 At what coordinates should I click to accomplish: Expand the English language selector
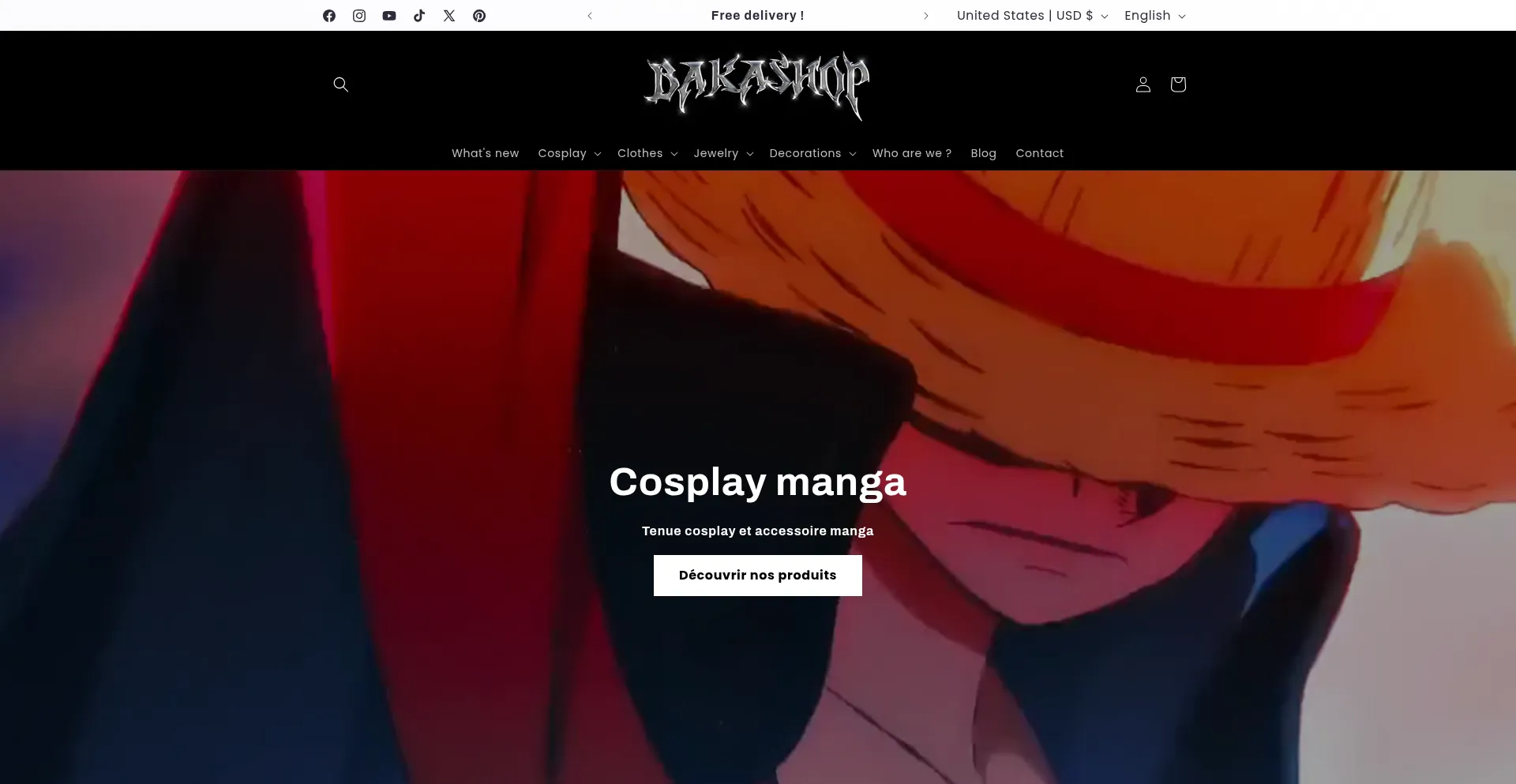pos(1154,15)
